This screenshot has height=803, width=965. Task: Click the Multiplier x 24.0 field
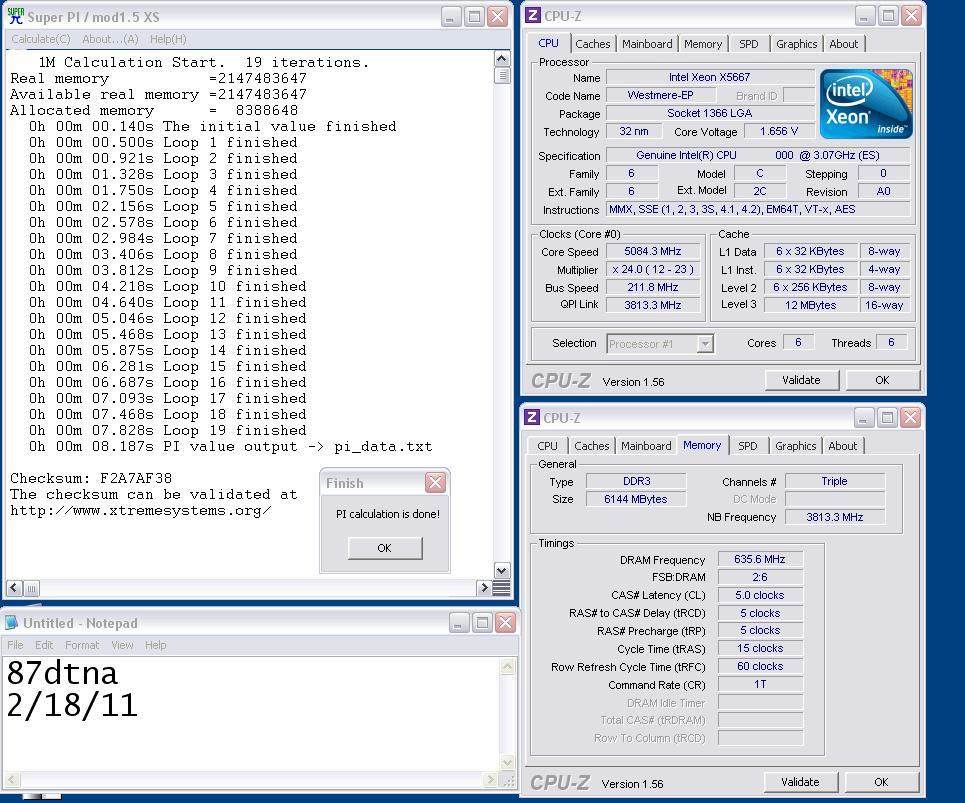coord(653,269)
